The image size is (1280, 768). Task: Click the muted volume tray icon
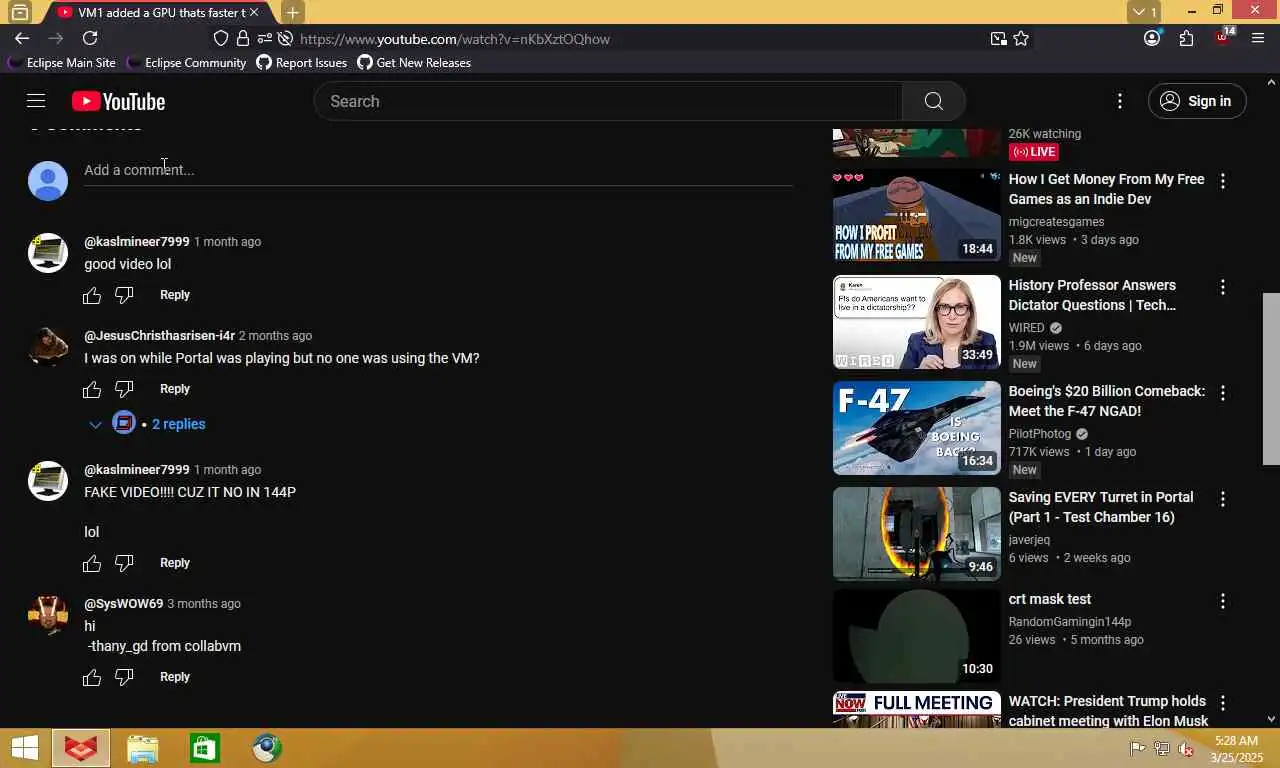pyautogui.click(x=1186, y=748)
